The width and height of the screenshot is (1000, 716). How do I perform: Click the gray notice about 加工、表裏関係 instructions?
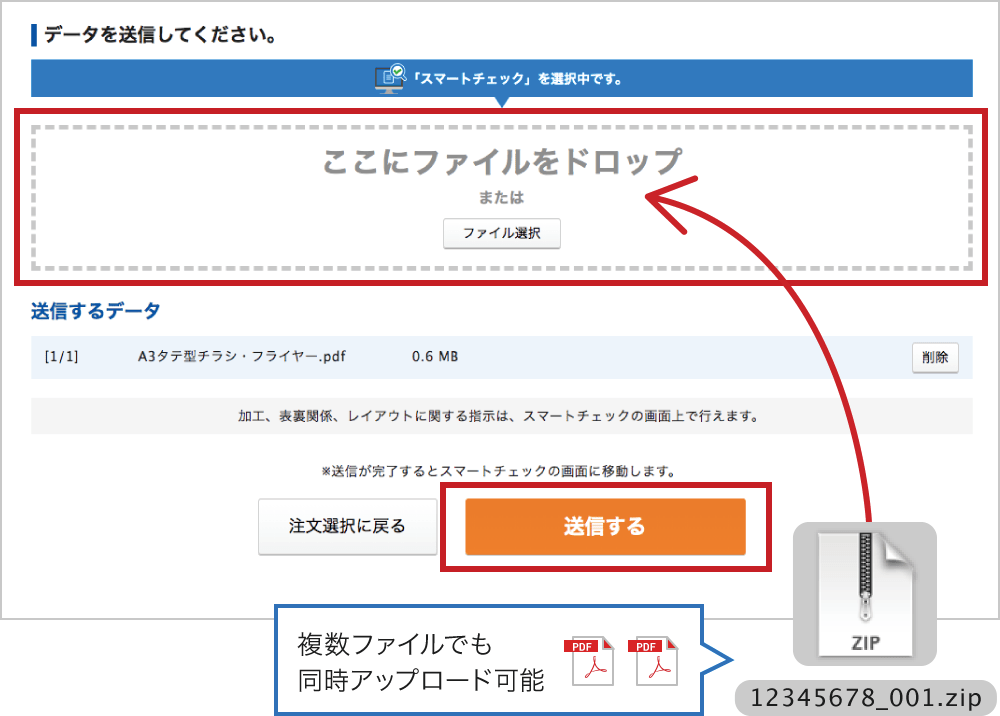[x=501, y=415]
